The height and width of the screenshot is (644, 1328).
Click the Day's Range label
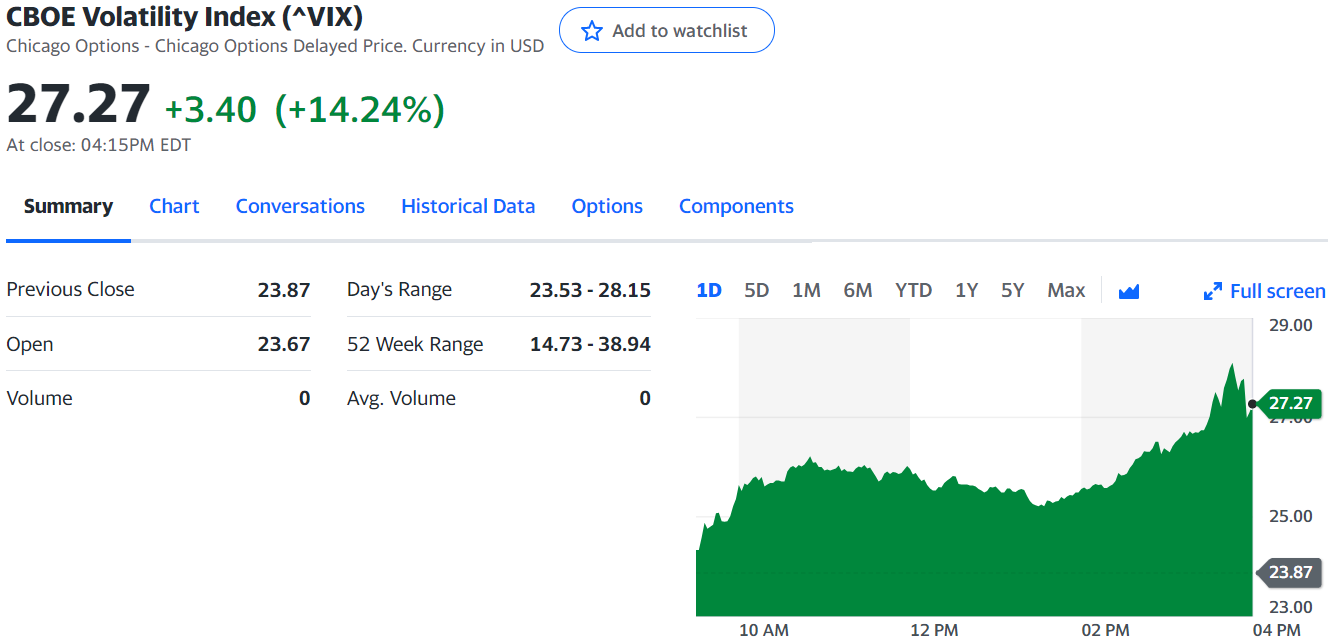pyautogui.click(x=399, y=289)
